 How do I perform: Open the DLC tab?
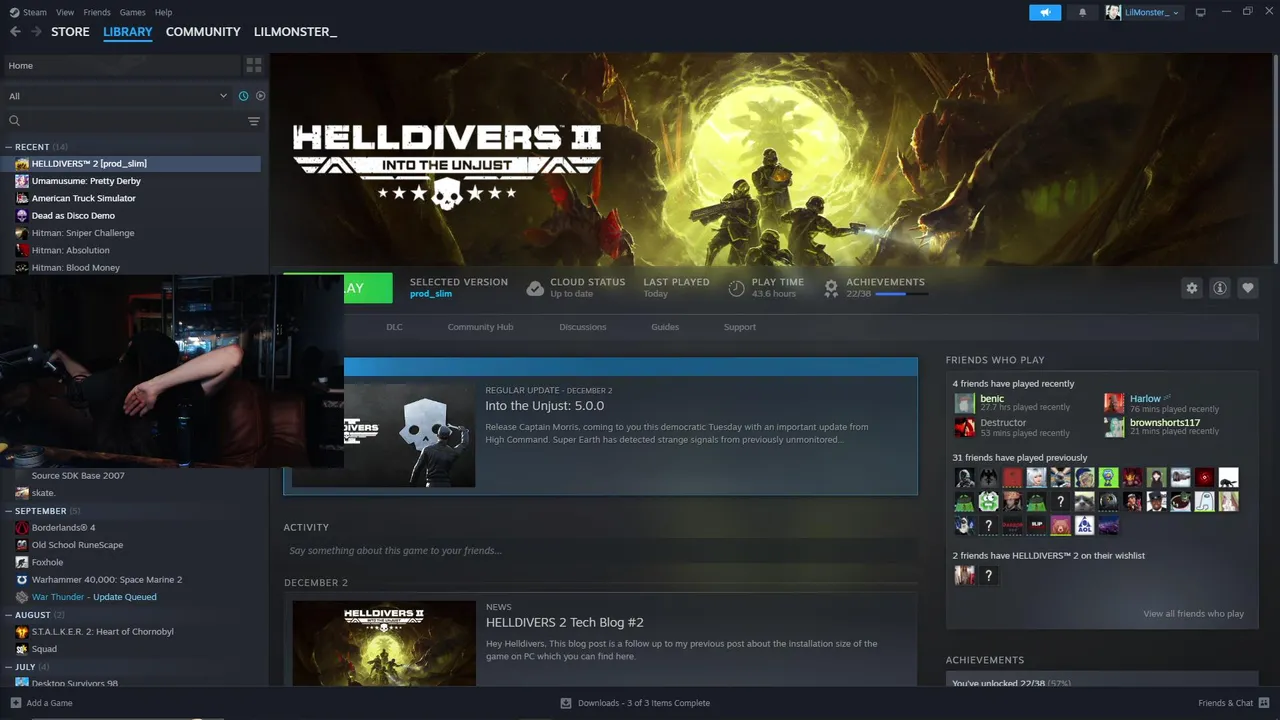tap(394, 327)
